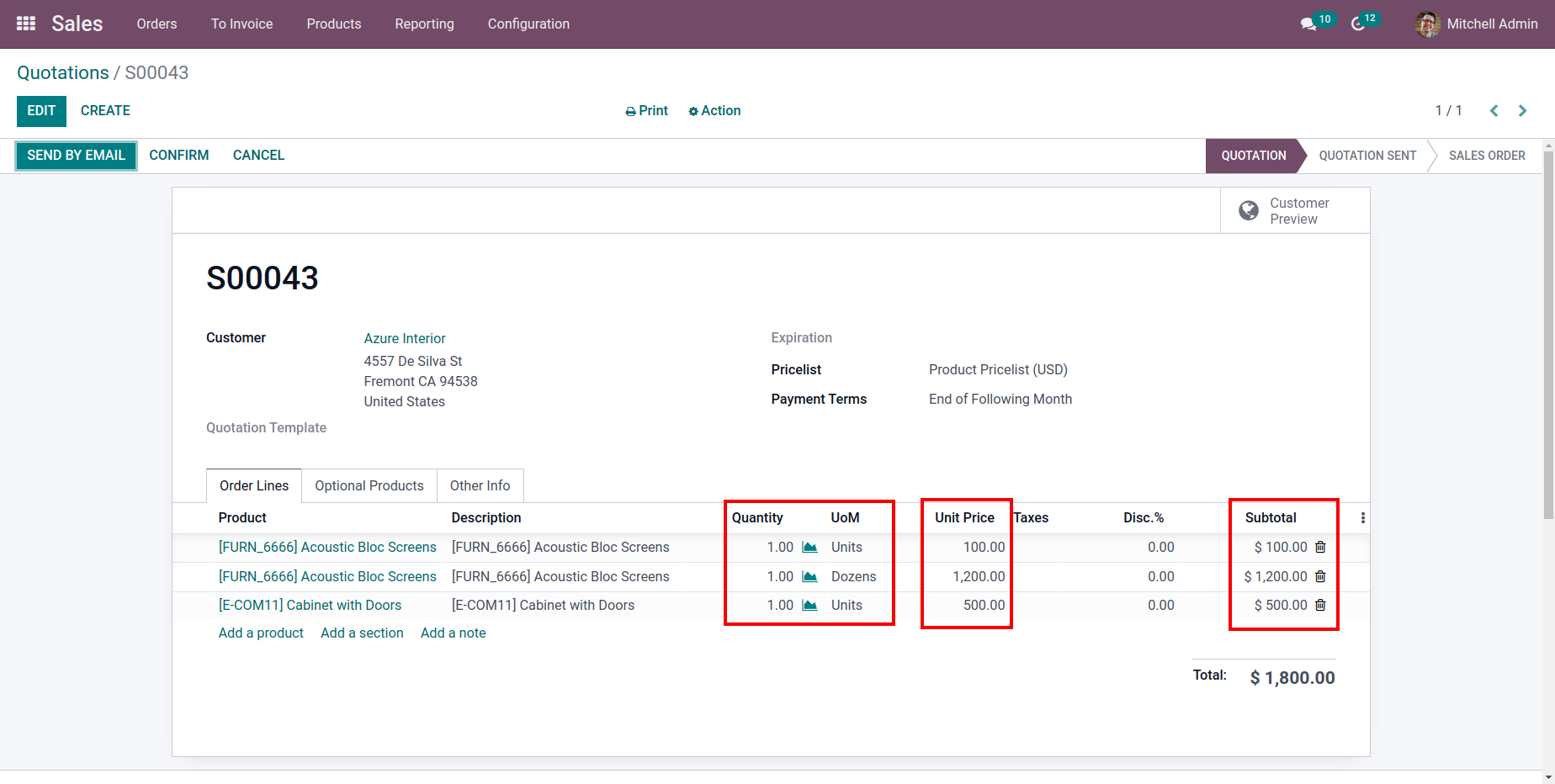Click forecast chart icon on first Acoustic Bloc Screens line
Viewport: 1555px width, 784px height.
click(x=809, y=548)
